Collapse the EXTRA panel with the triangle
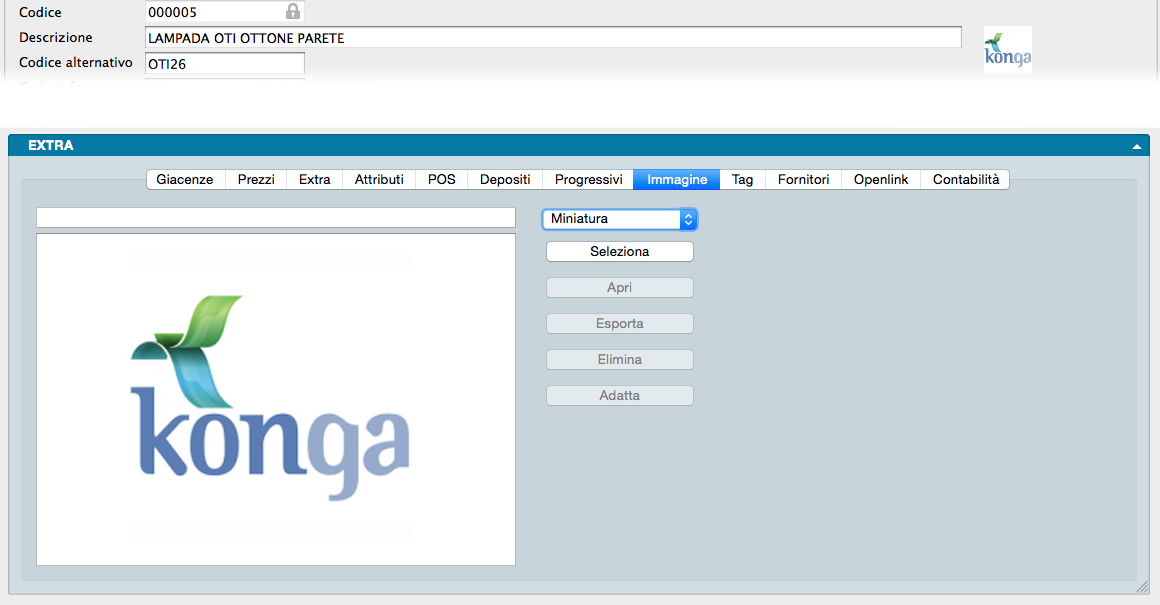 1137,146
